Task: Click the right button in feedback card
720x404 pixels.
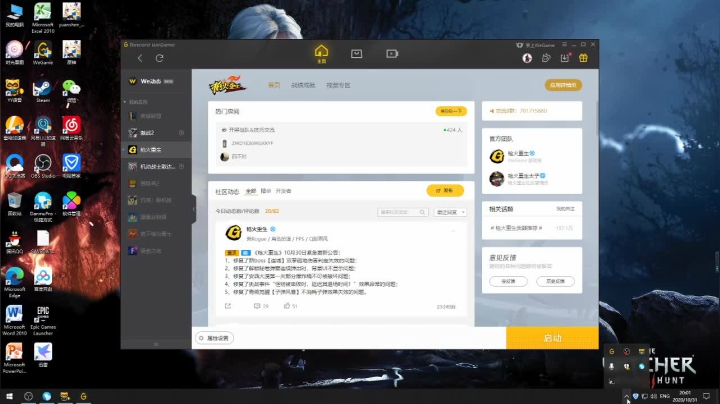Action: pyautogui.click(x=555, y=281)
